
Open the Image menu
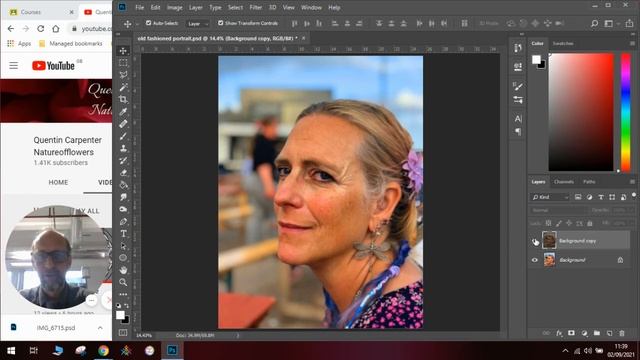[x=174, y=7]
